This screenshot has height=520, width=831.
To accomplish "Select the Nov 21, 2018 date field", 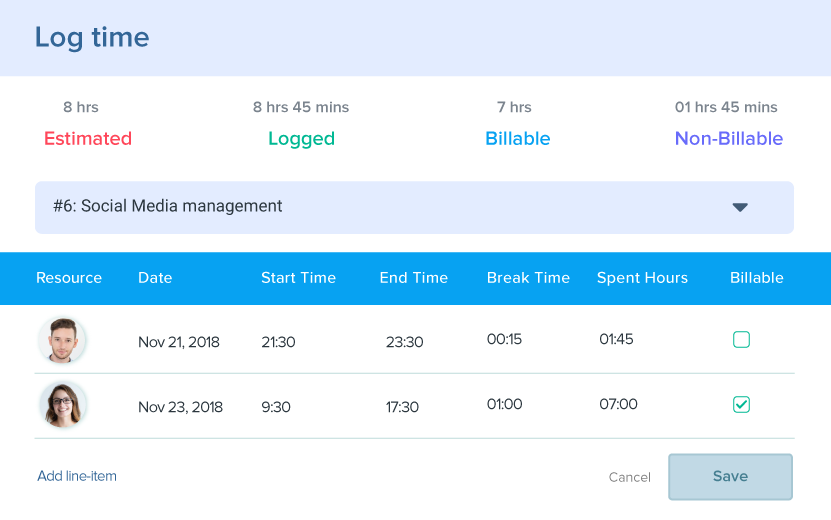I will pos(179,342).
